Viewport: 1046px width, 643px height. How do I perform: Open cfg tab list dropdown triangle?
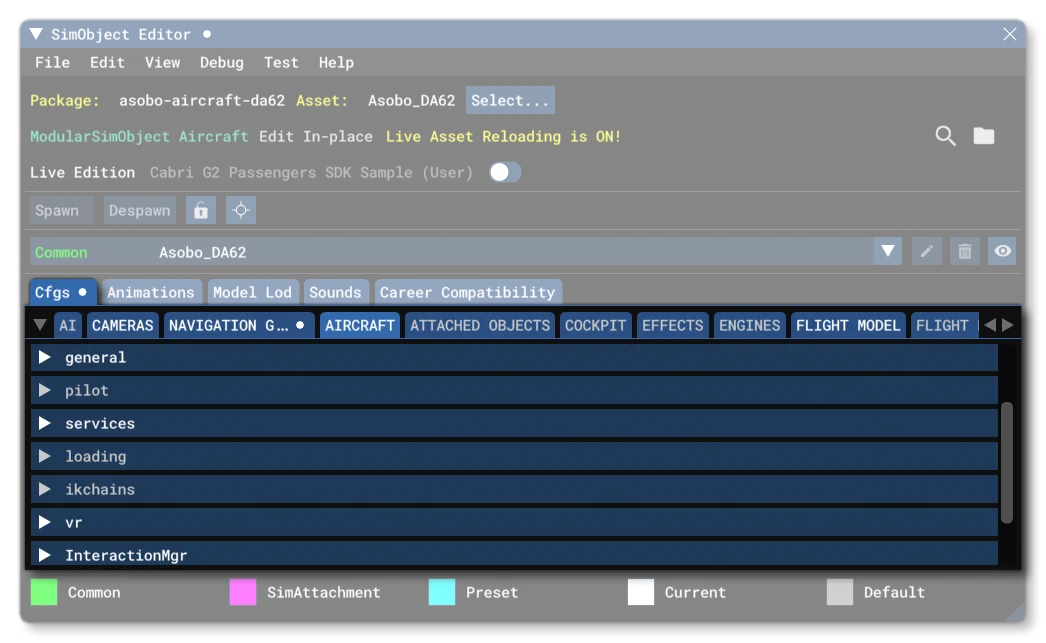(39, 326)
